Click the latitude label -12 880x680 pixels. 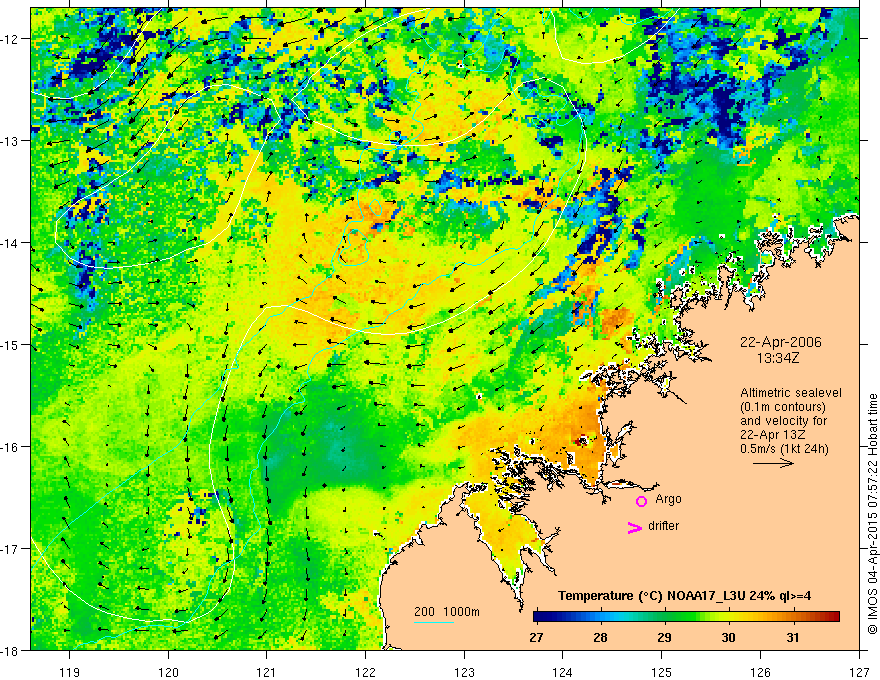[10, 39]
